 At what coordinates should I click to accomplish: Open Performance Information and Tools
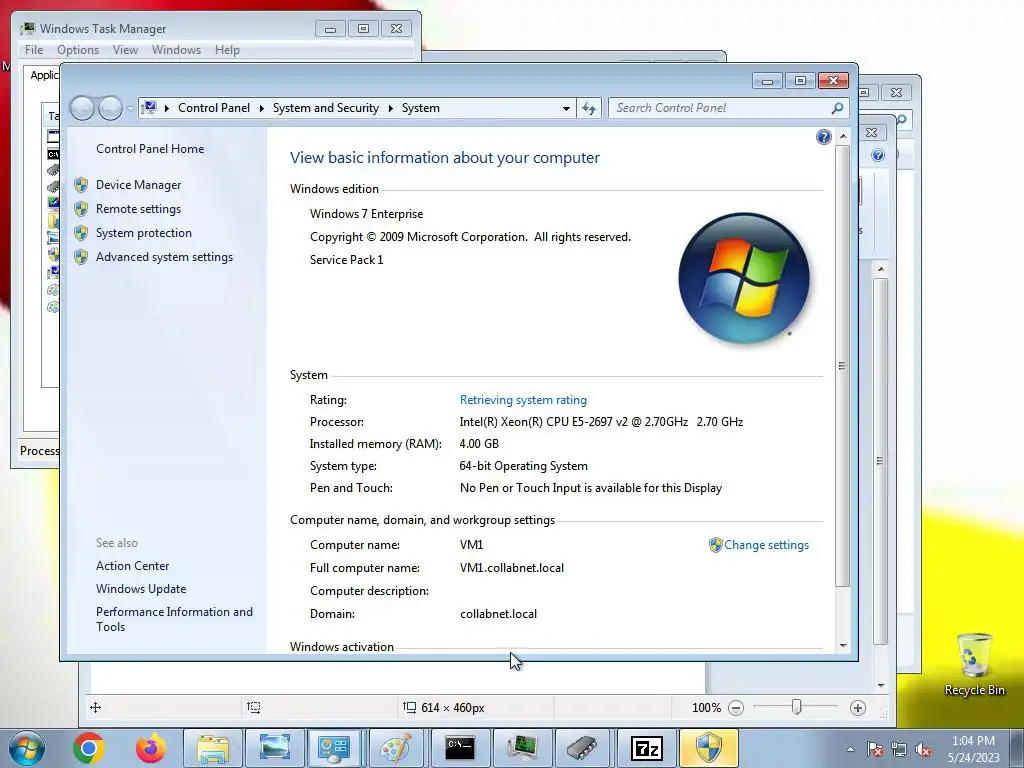point(174,619)
